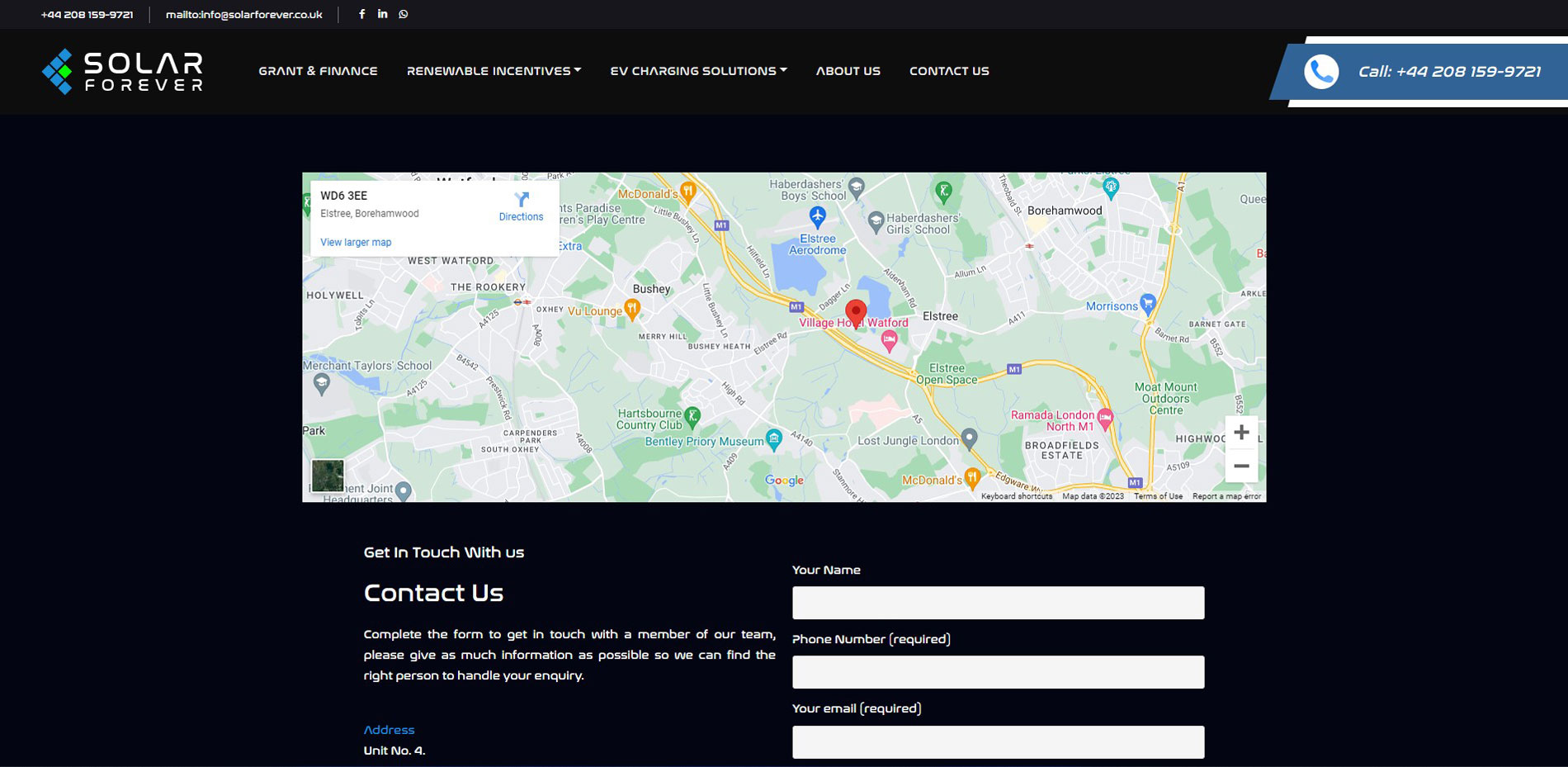
Task: Click the Elstree Aerodrome airplane marker
Action: coord(817,217)
